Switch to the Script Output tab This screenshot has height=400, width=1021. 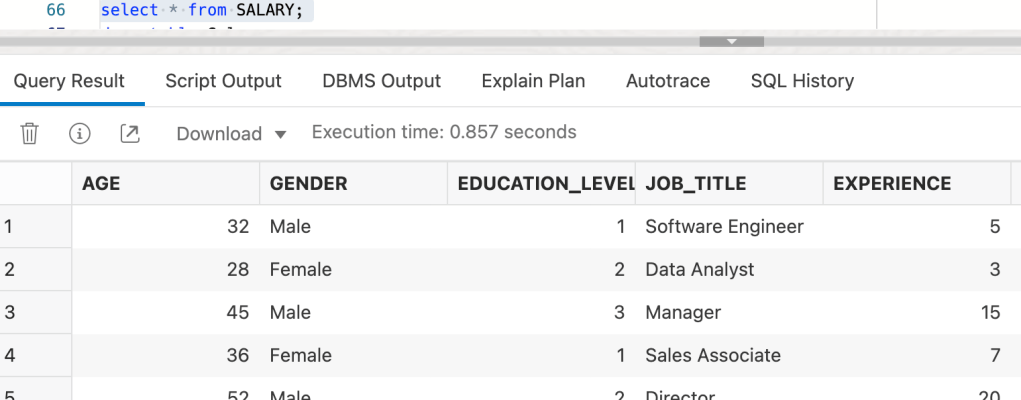coord(223,81)
